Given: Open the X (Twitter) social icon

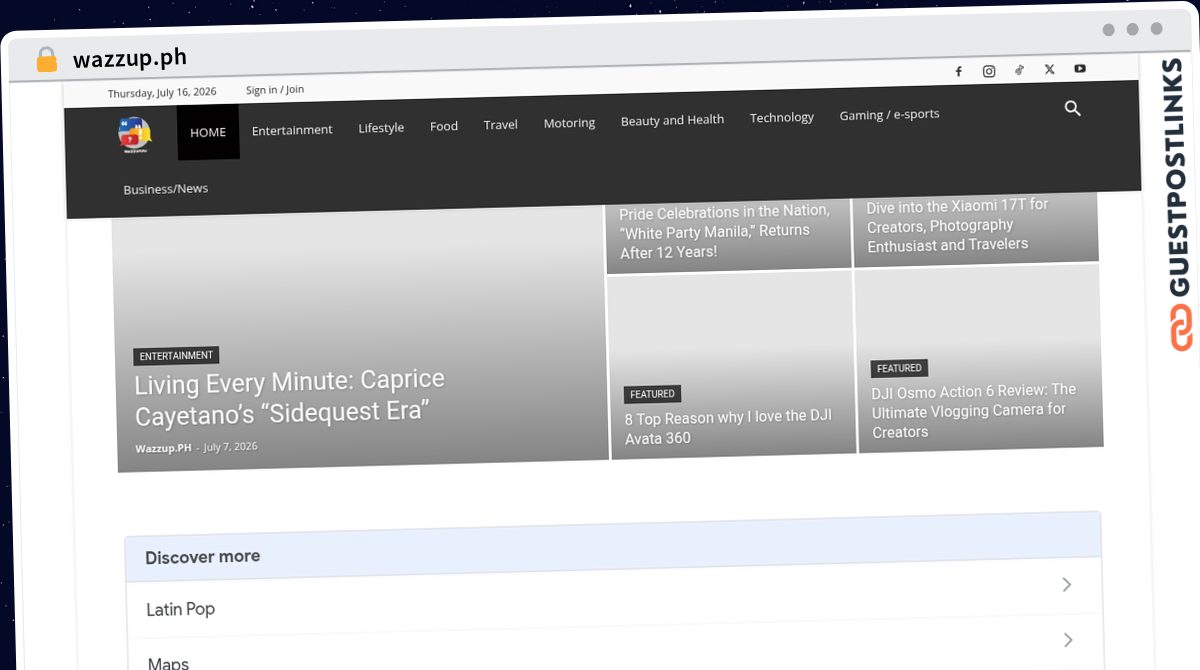Looking at the screenshot, I should click(x=1049, y=69).
